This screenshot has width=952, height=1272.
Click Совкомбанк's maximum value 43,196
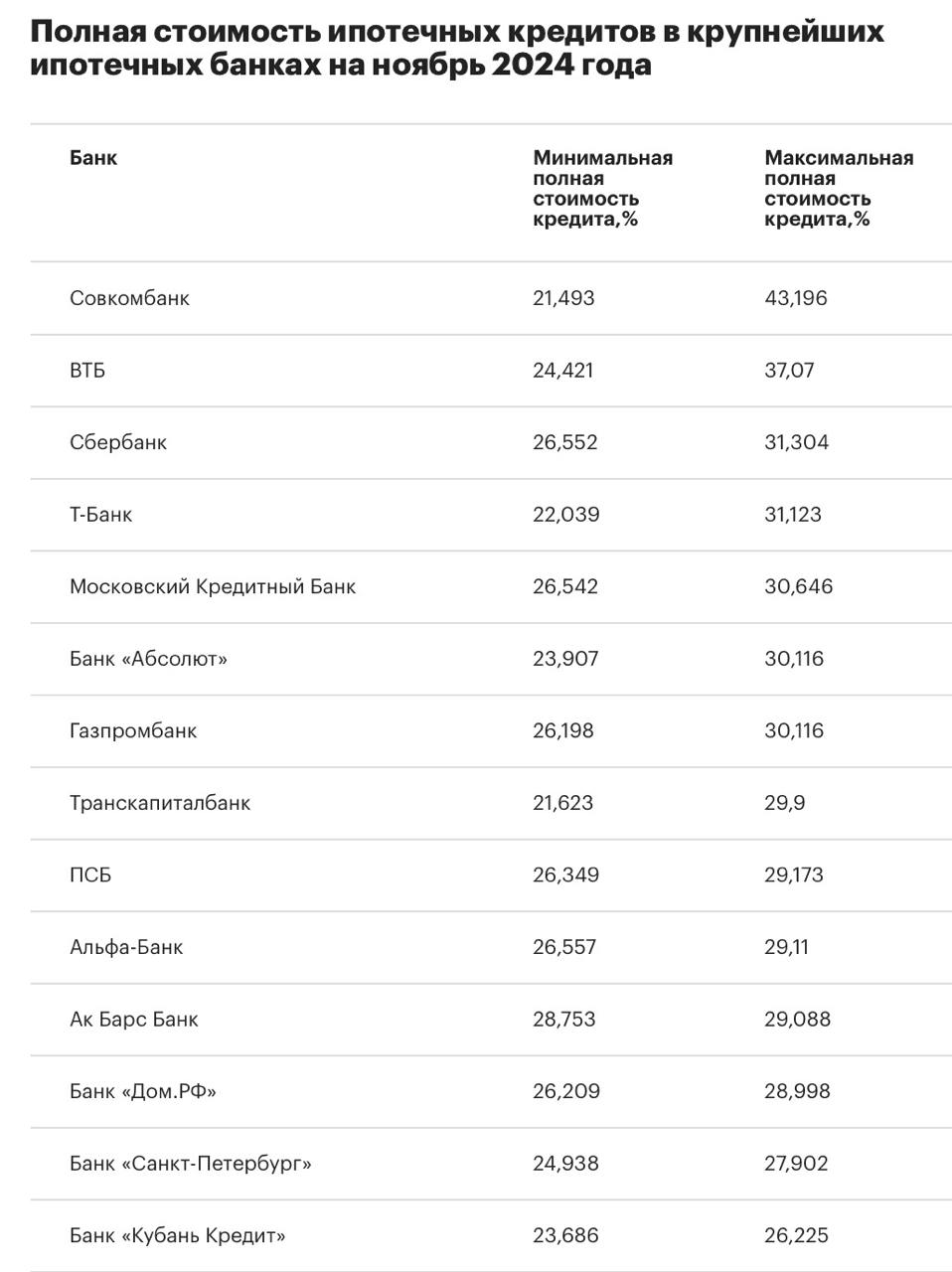pyautogui.click(x=795, y=298)
